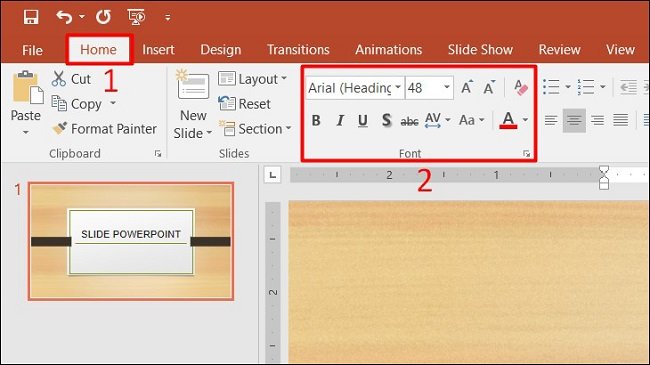
Task: Open the File tab
Action: (x=32, y=50)
